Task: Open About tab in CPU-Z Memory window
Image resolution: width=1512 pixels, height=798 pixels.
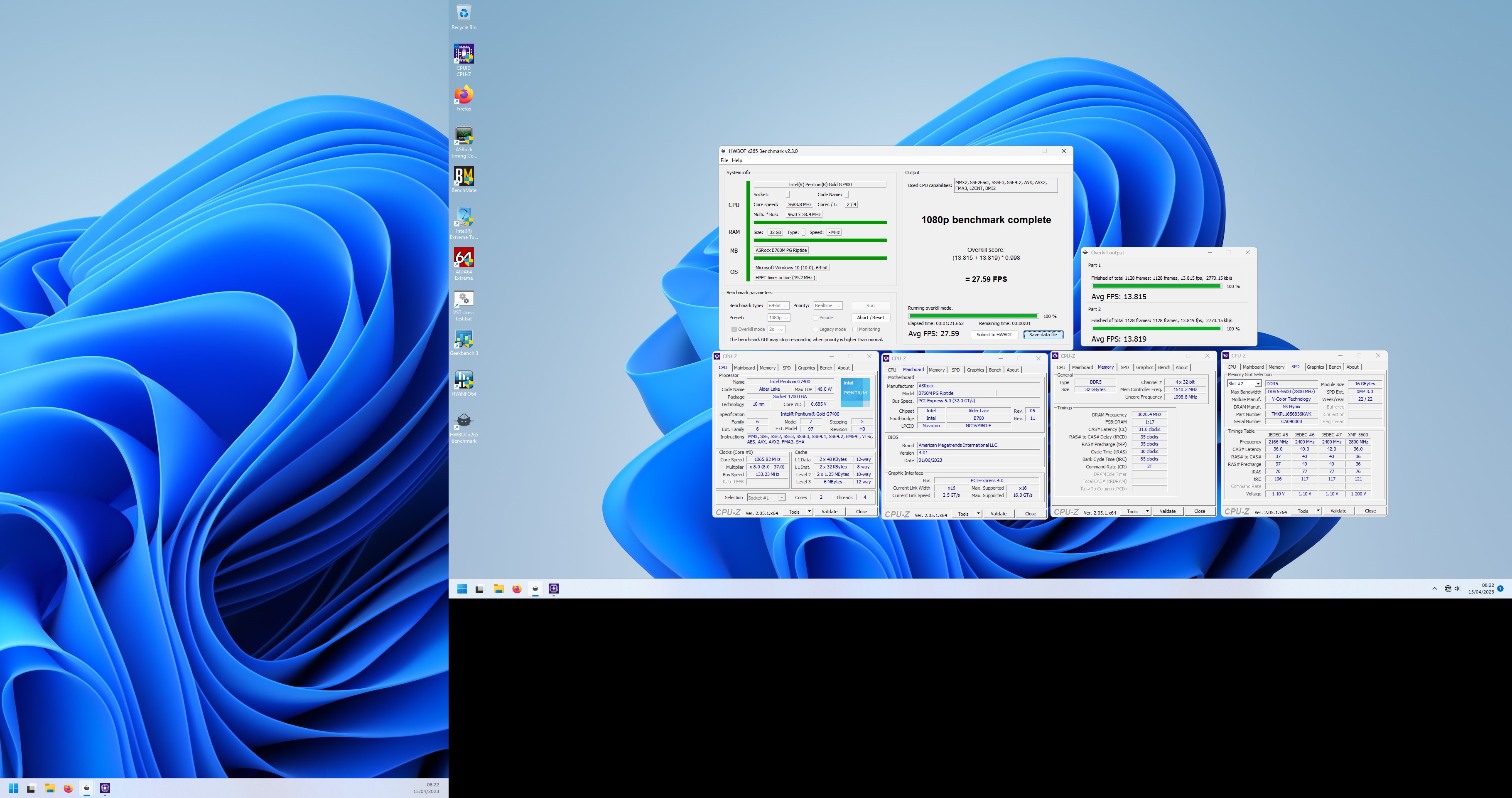Action: (1181, 367)
